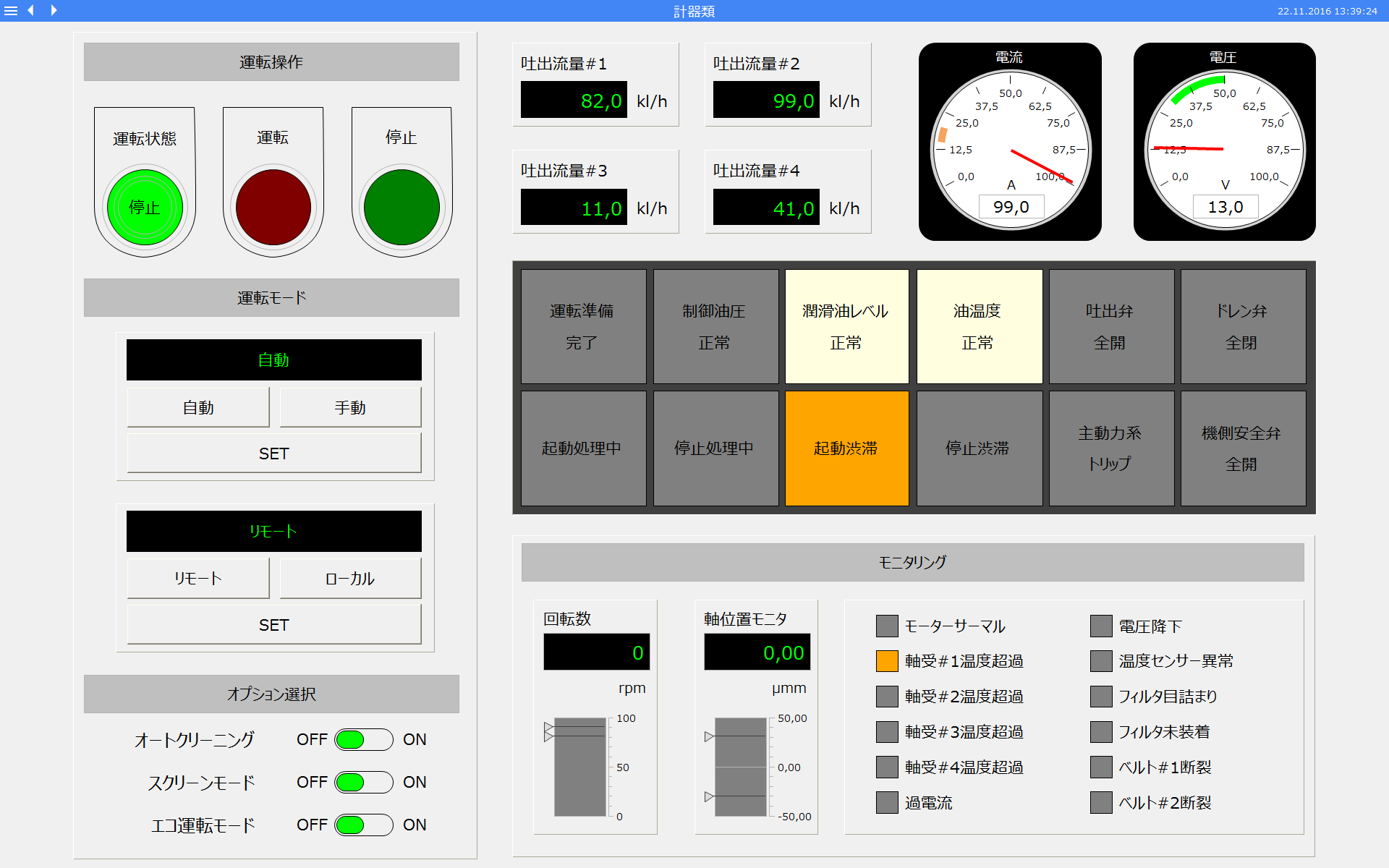The width and height of the screenshot is (1389, 868).
Task: Click the highlighted 油温度正常 tile
Action: pyautogui.click(x=980, y=326)
